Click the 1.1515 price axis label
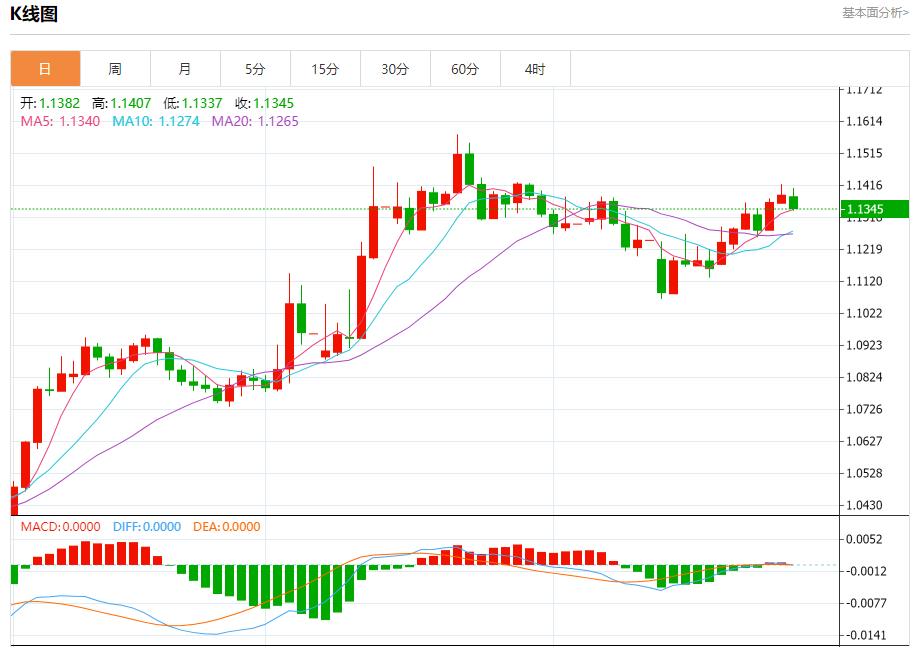Image resolution: width=914 pixels, height=647 pixels. point(864,153)
